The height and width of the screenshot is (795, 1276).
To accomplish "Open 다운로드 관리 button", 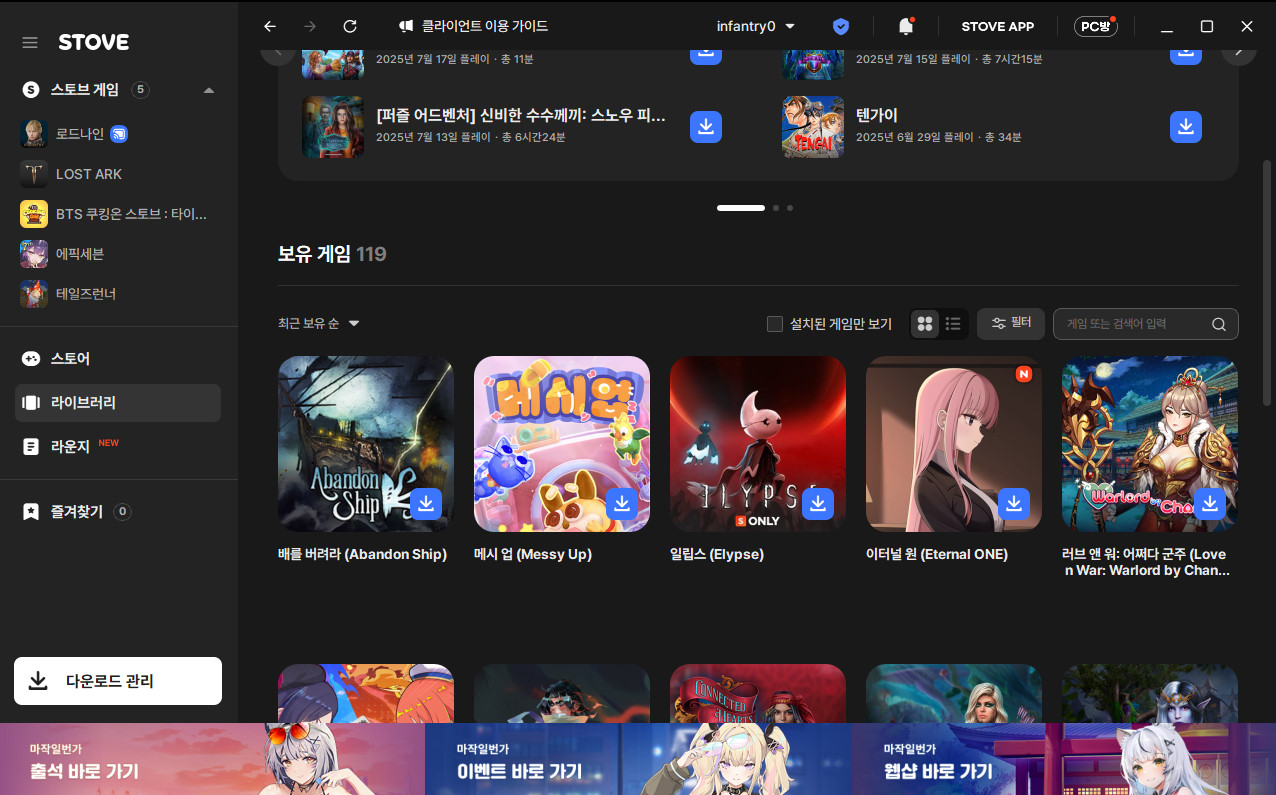I will pos(118,681).
